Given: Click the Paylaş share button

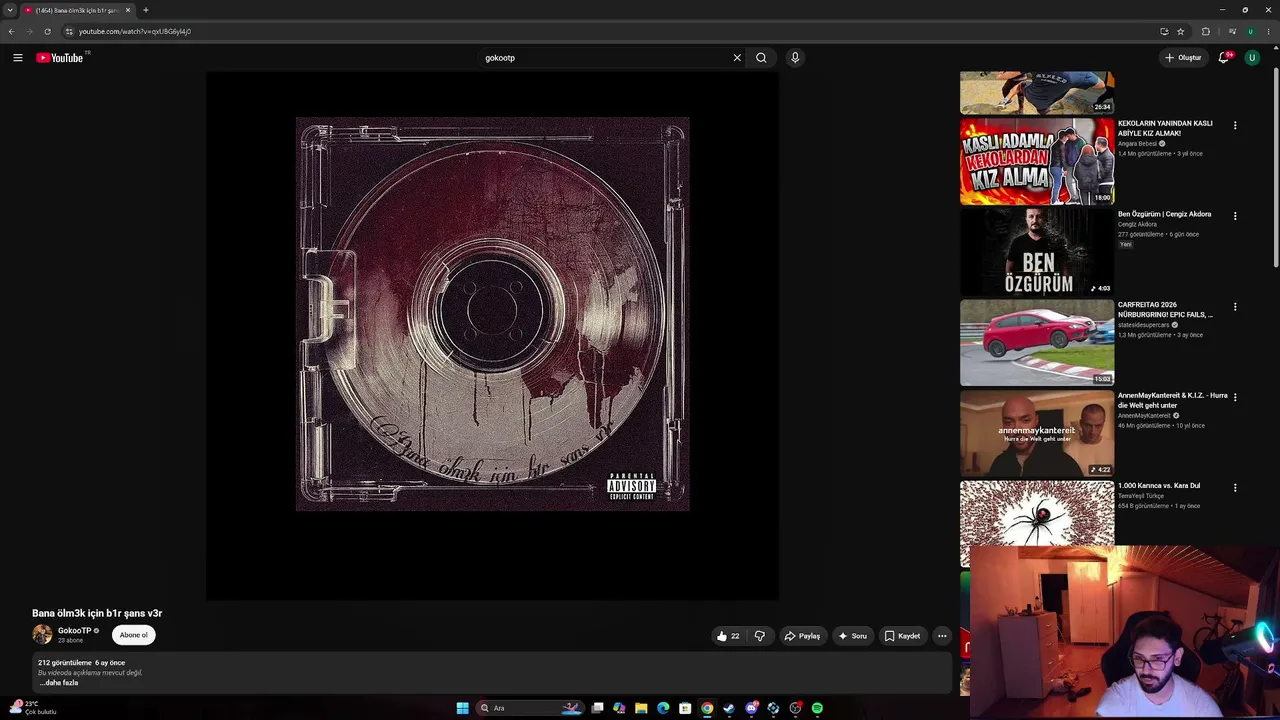Looking at the screenshot, I should (802, 636).
